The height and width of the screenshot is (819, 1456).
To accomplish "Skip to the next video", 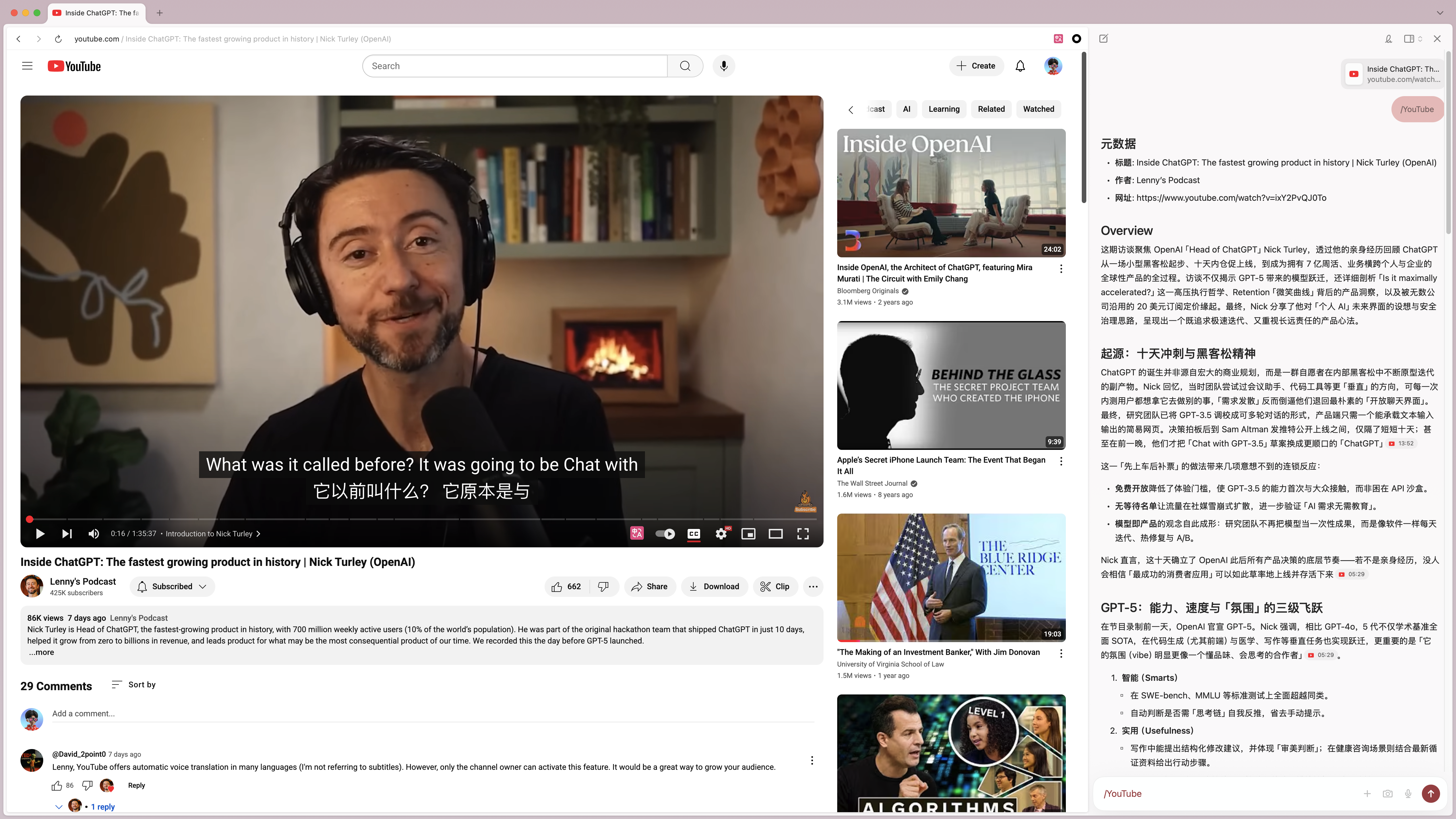I will click(x=67, y=533).
